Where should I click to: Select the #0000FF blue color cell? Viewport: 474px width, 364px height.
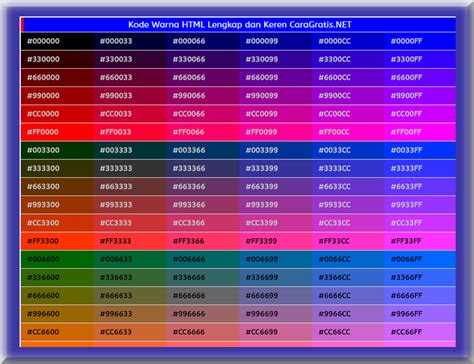[420, 41]
